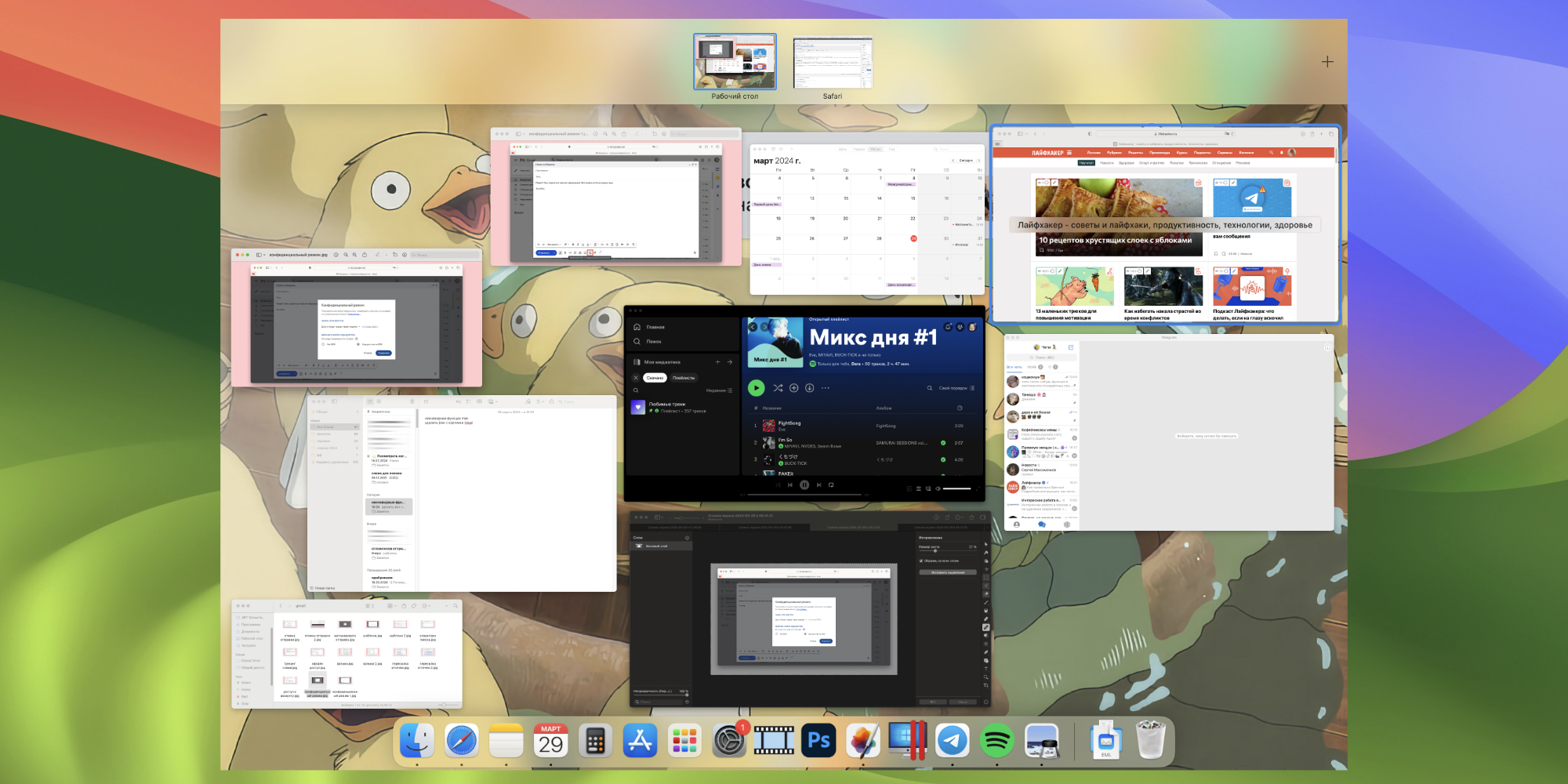Open the Lifehacker hamburger menu in Safari
1568x784 pixels.
pyautogui.click(x=1069, y=153)
